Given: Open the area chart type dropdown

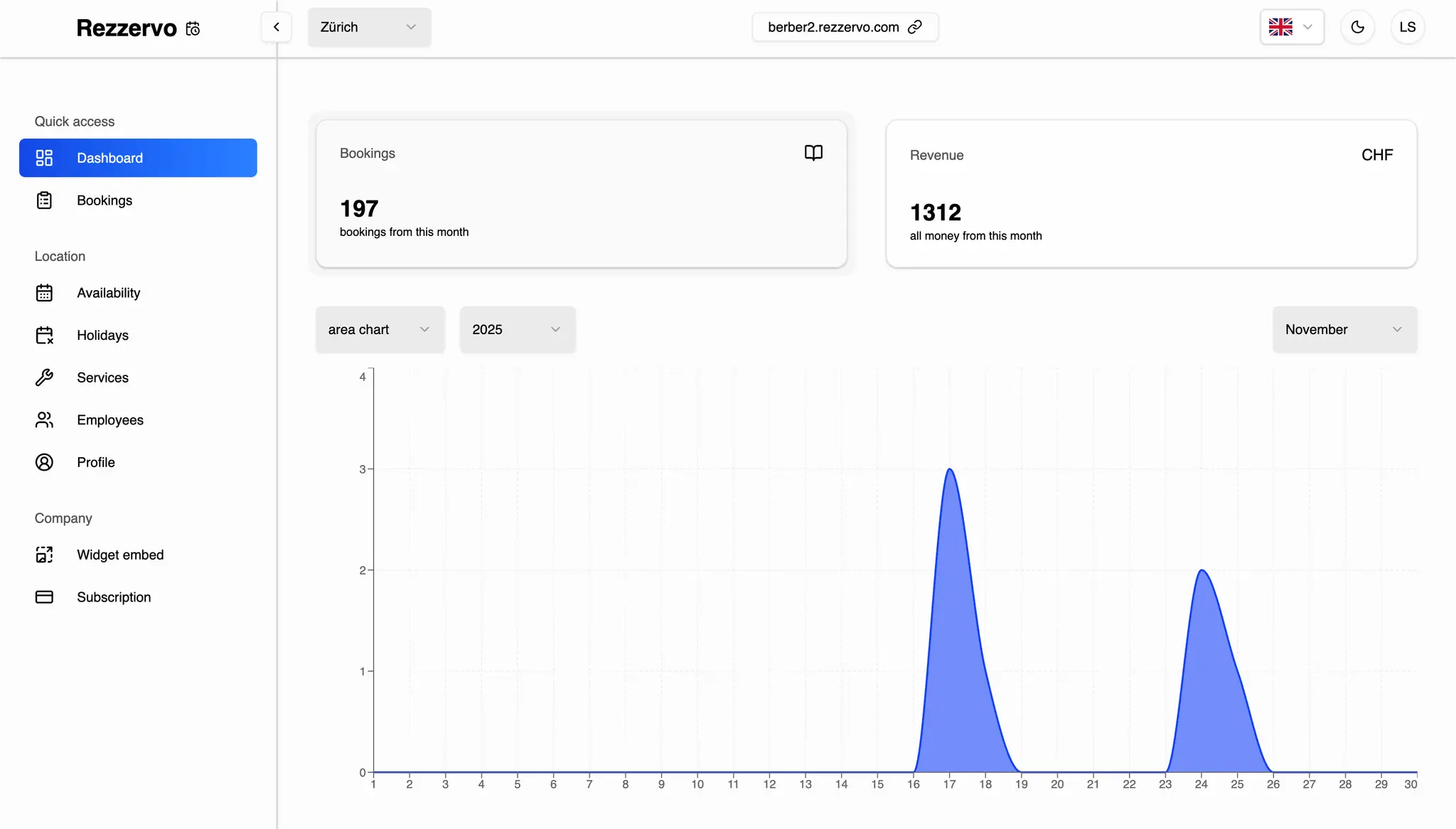Looking at the screenshot, I should pyautogui.click(x=380, y=329).
